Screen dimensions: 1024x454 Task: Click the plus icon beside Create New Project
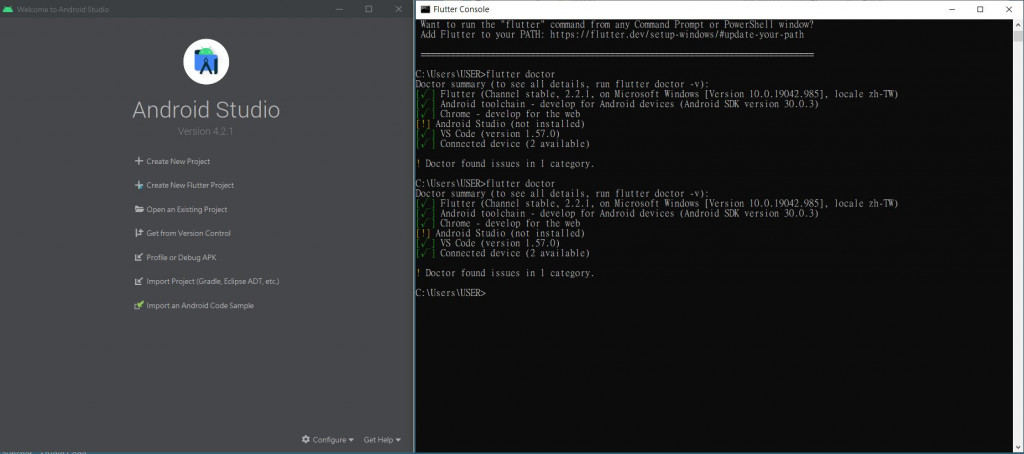click(138, 161)
